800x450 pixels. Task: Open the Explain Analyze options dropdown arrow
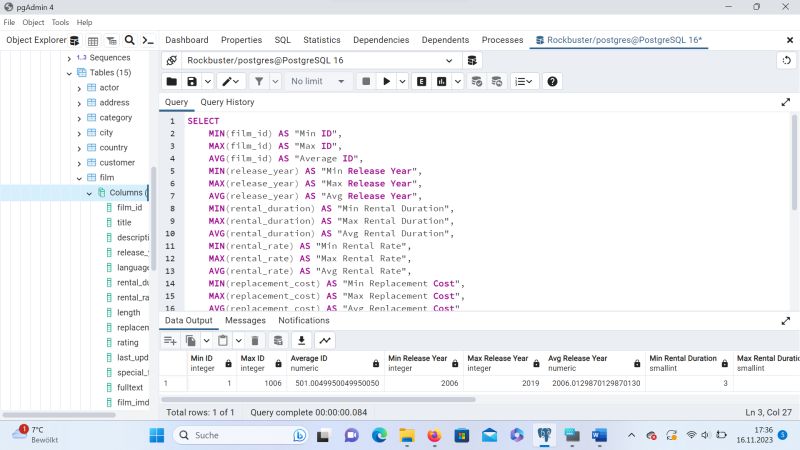pos(458,81)
